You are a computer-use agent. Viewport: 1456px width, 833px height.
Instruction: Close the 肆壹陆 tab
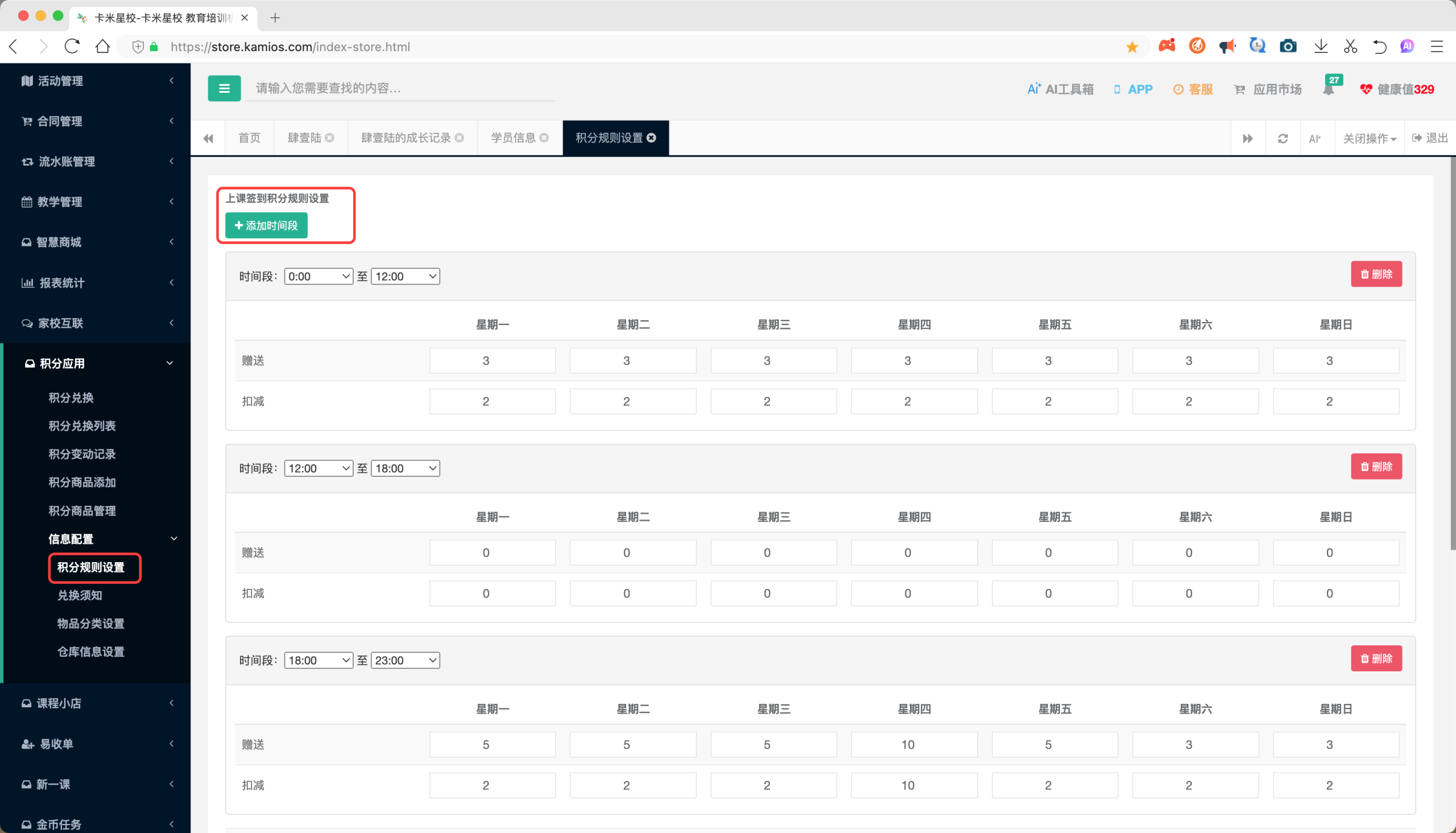click(x=329, y=138)
